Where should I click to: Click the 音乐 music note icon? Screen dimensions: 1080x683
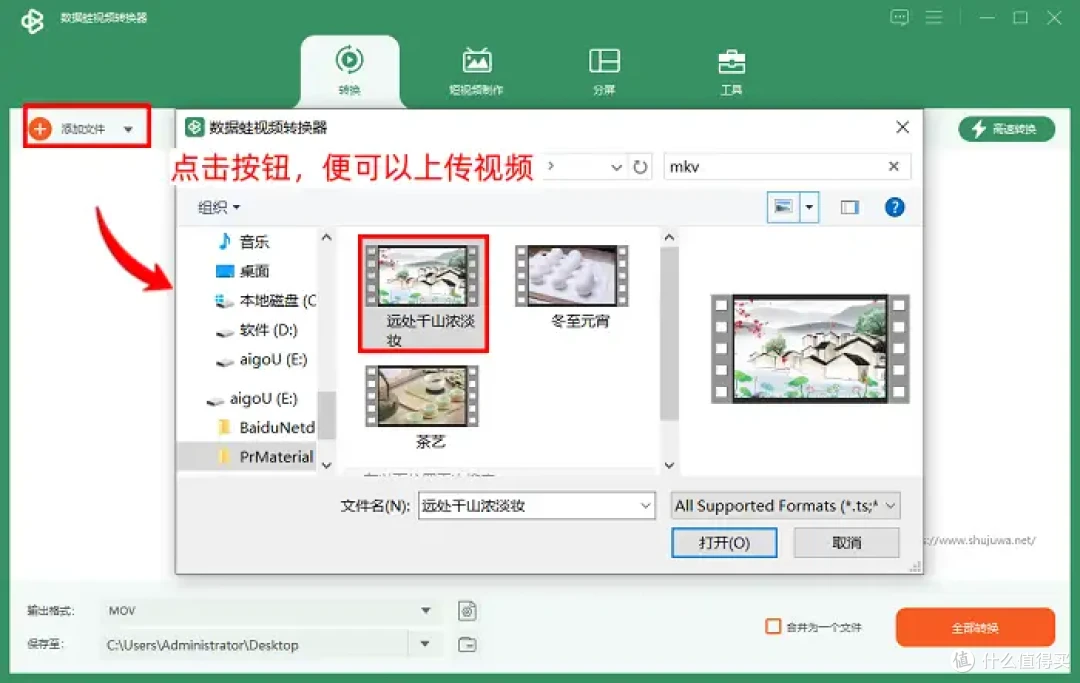[225, 241]
